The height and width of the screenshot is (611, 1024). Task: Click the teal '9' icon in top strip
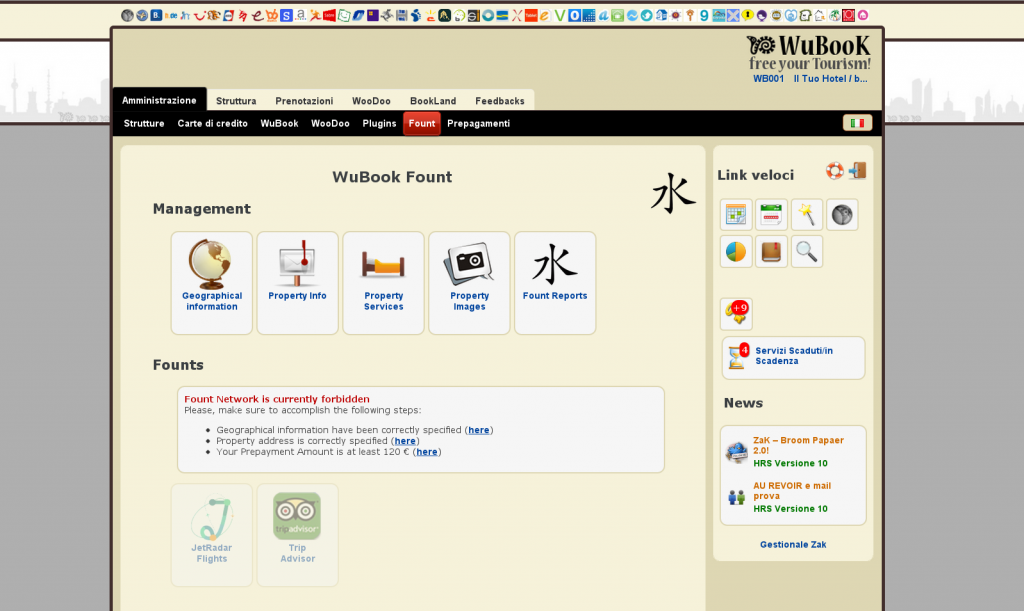pos(704,15)
